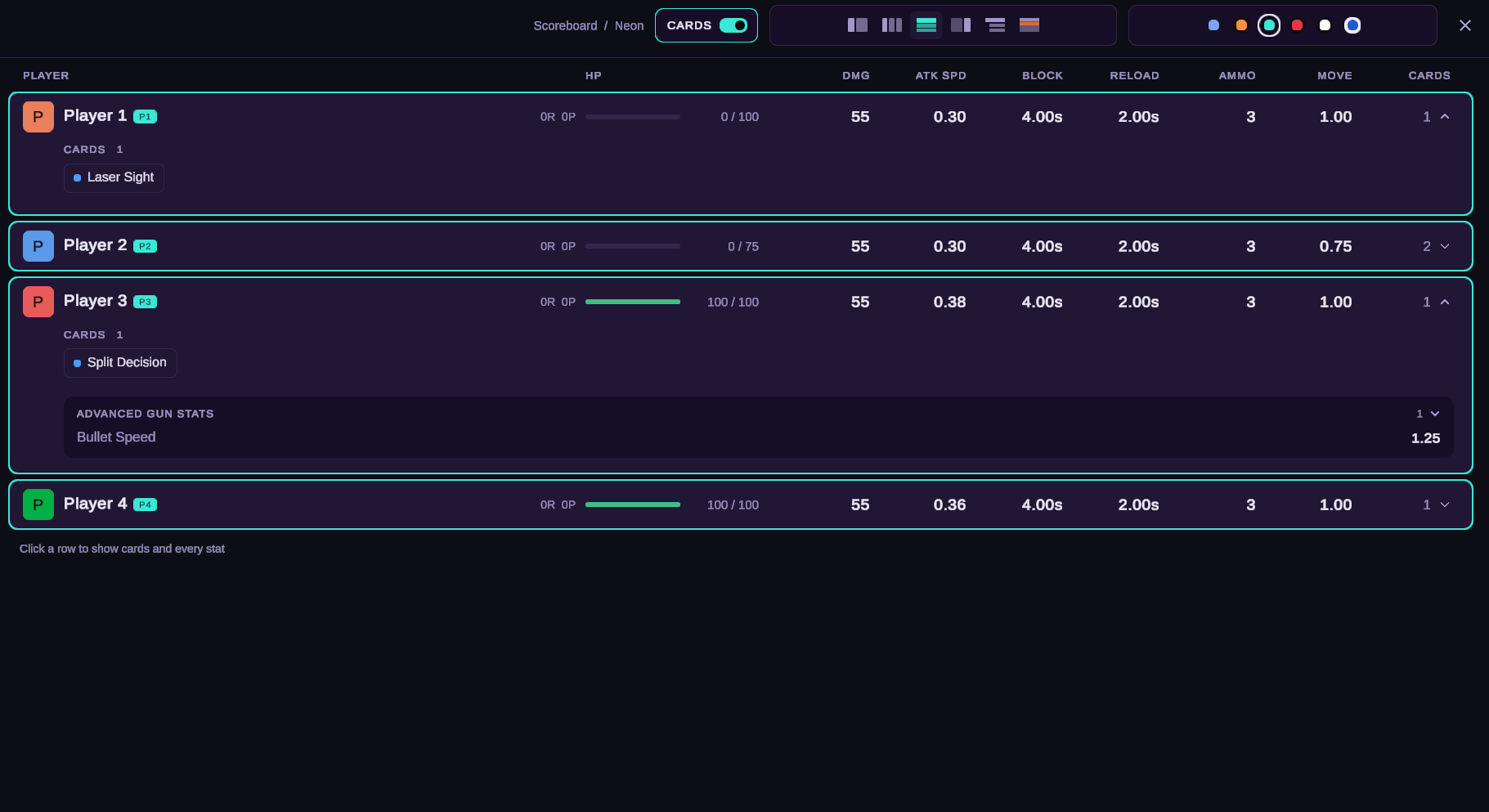The width and height of the screenshot is (1489, 812).
Task: Select the sidebar-left layout icon
Action: (857, 25)
